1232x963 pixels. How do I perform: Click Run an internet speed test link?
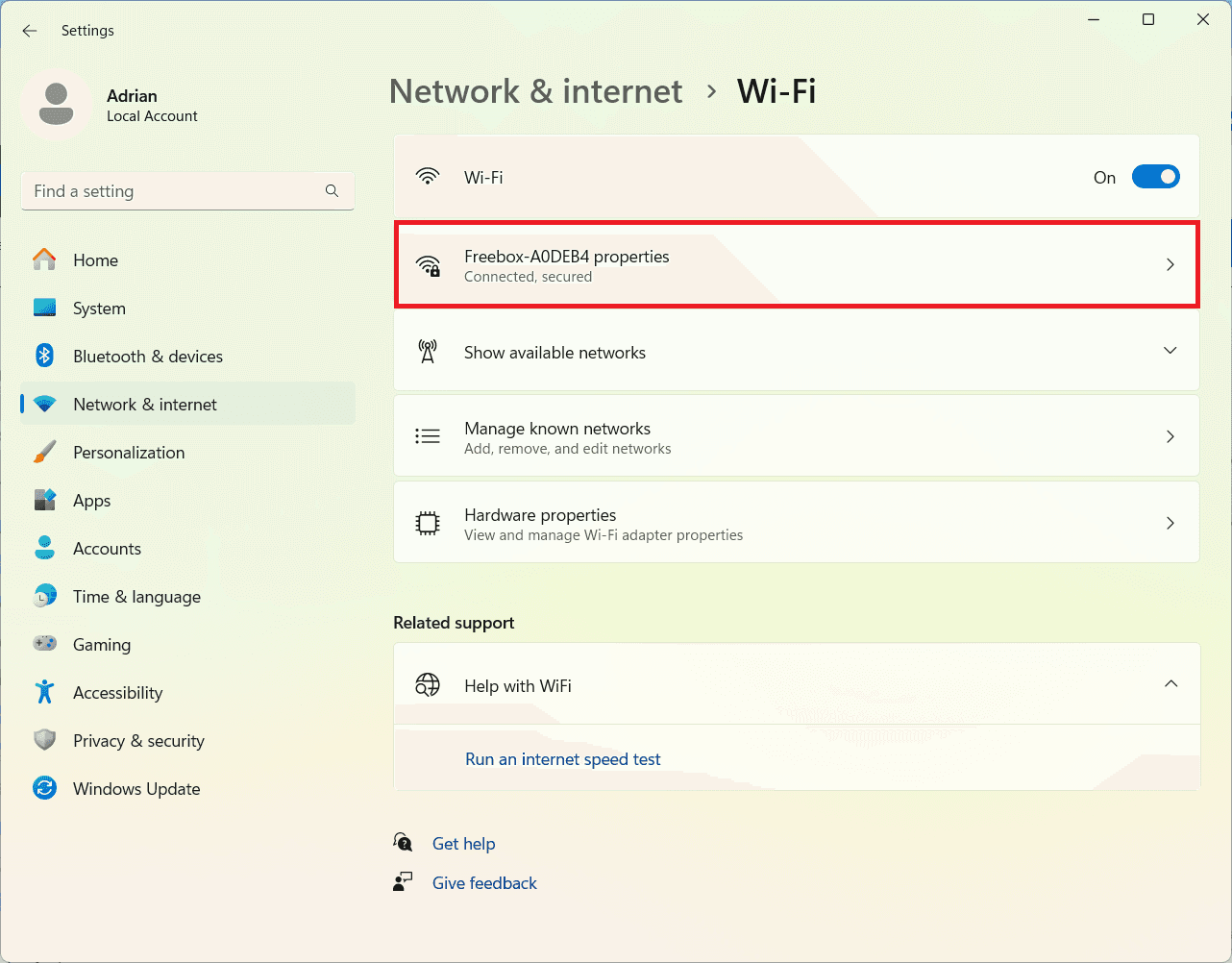point(563,759)
